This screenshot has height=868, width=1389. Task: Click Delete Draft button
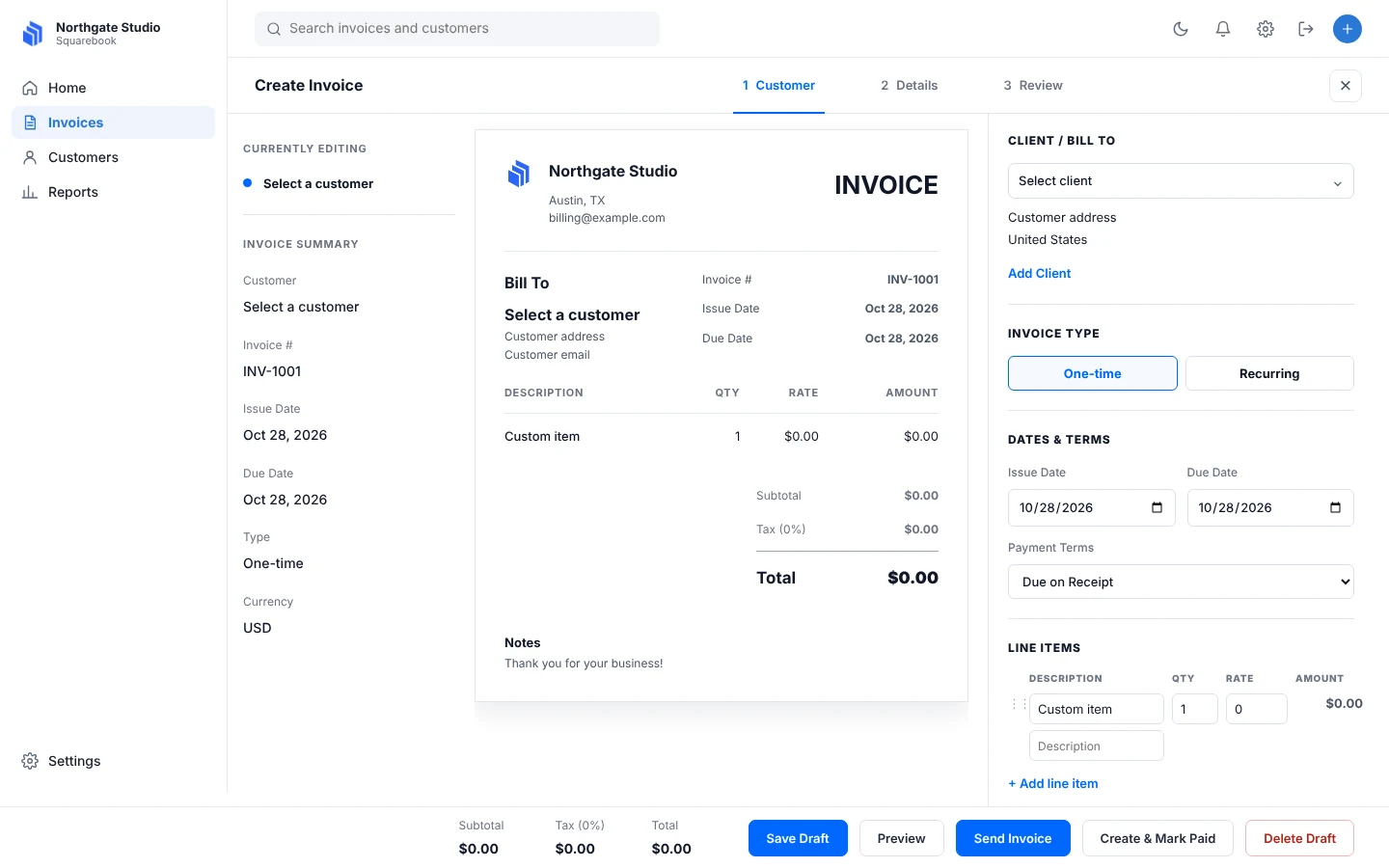point(1299,838)
